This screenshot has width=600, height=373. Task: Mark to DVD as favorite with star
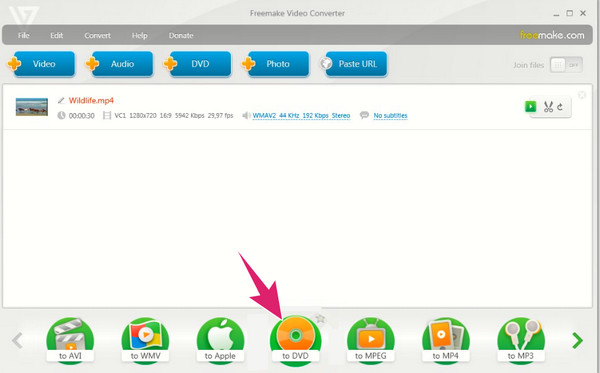tap(320, 318)
